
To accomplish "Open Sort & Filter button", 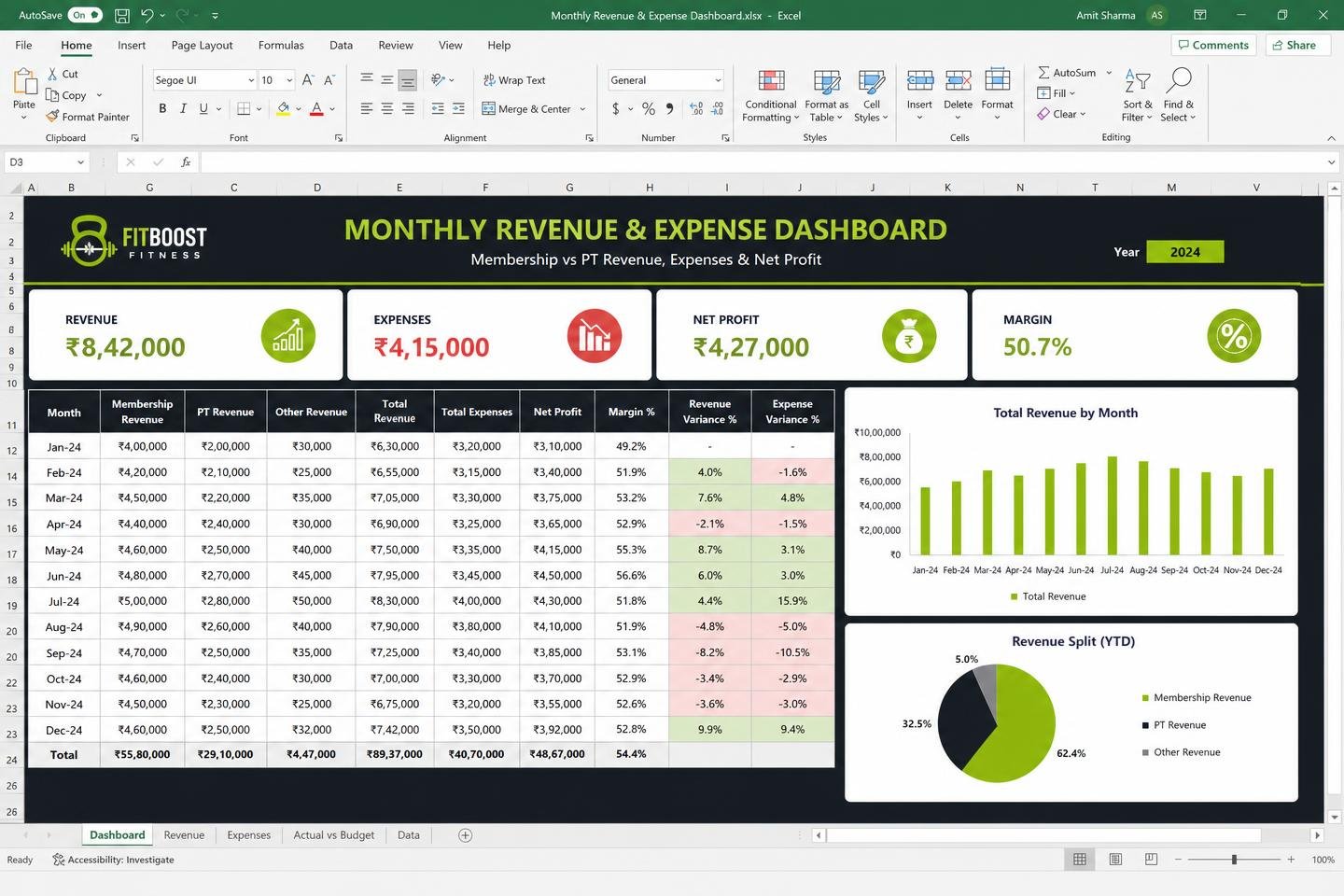I will coord(1137,95).
